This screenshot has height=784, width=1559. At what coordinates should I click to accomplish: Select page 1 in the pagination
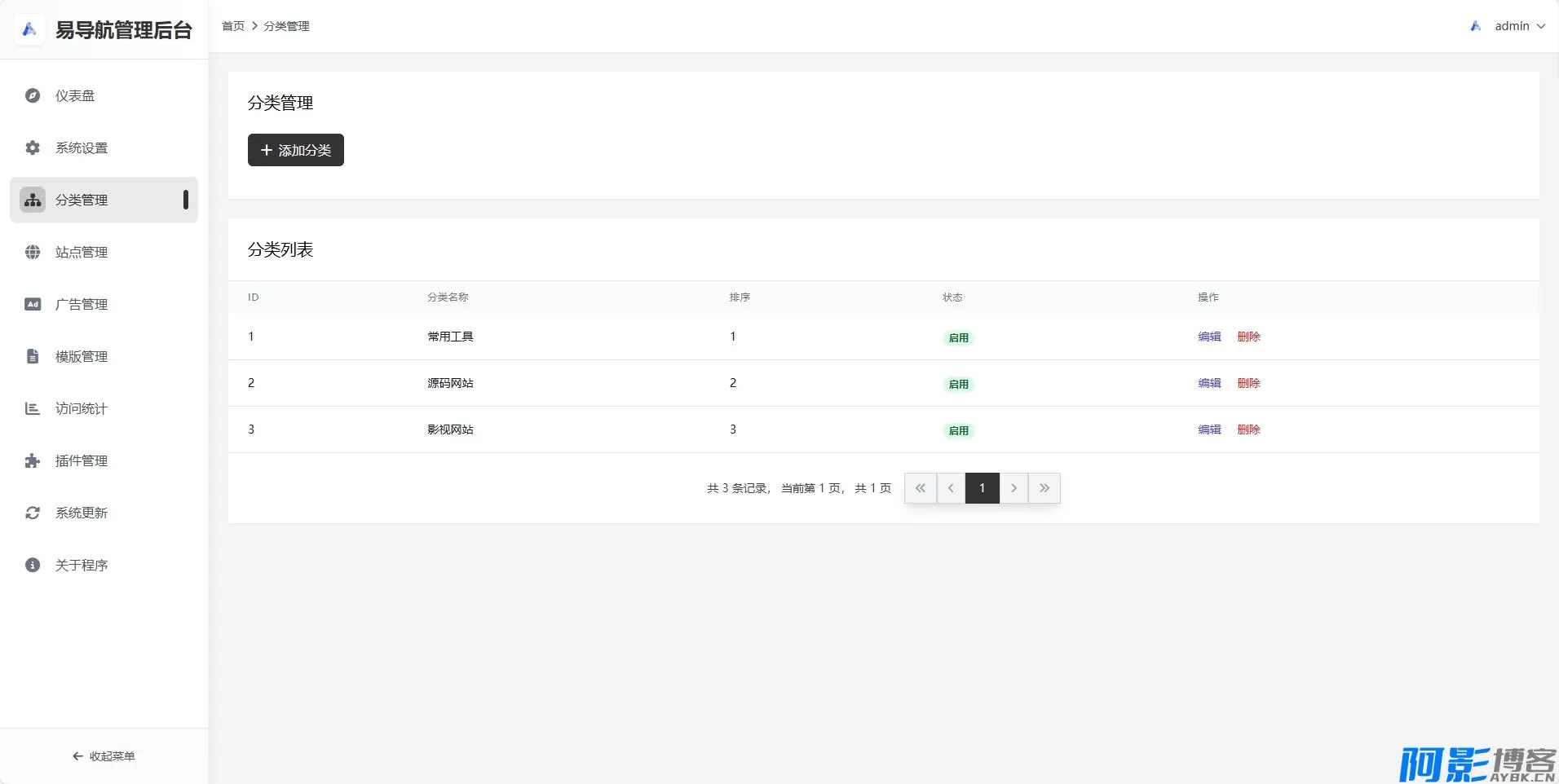[983, 488]
